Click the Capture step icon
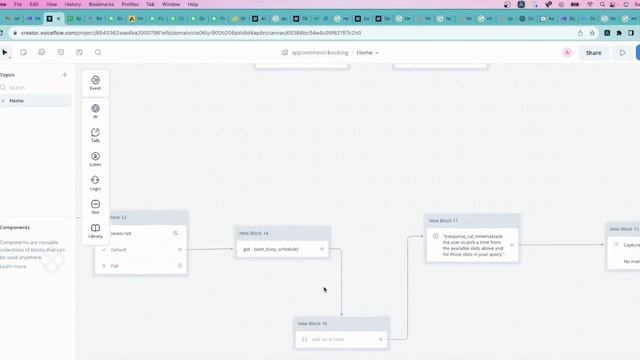Screen dimensions: 640x360 pyautogui.click(x=616, y=244)
